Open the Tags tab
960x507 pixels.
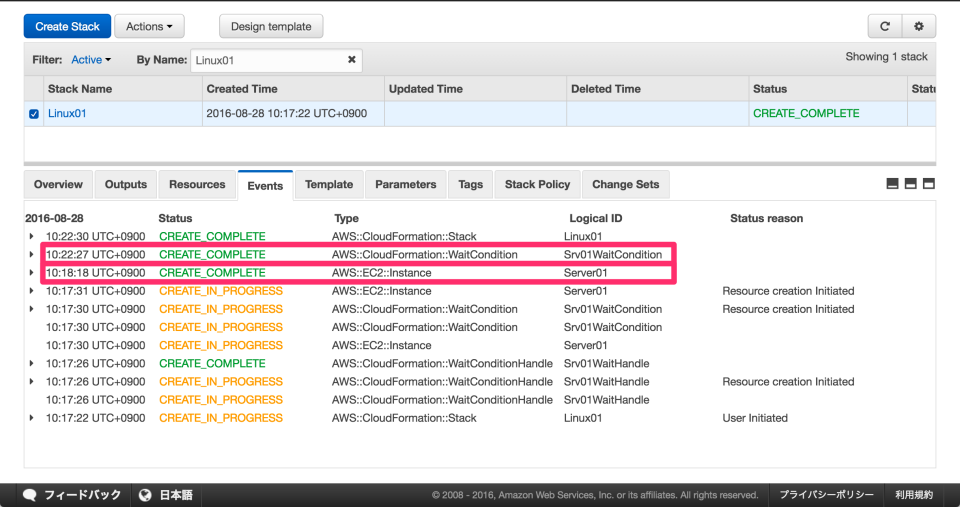[x=470, y=184]
